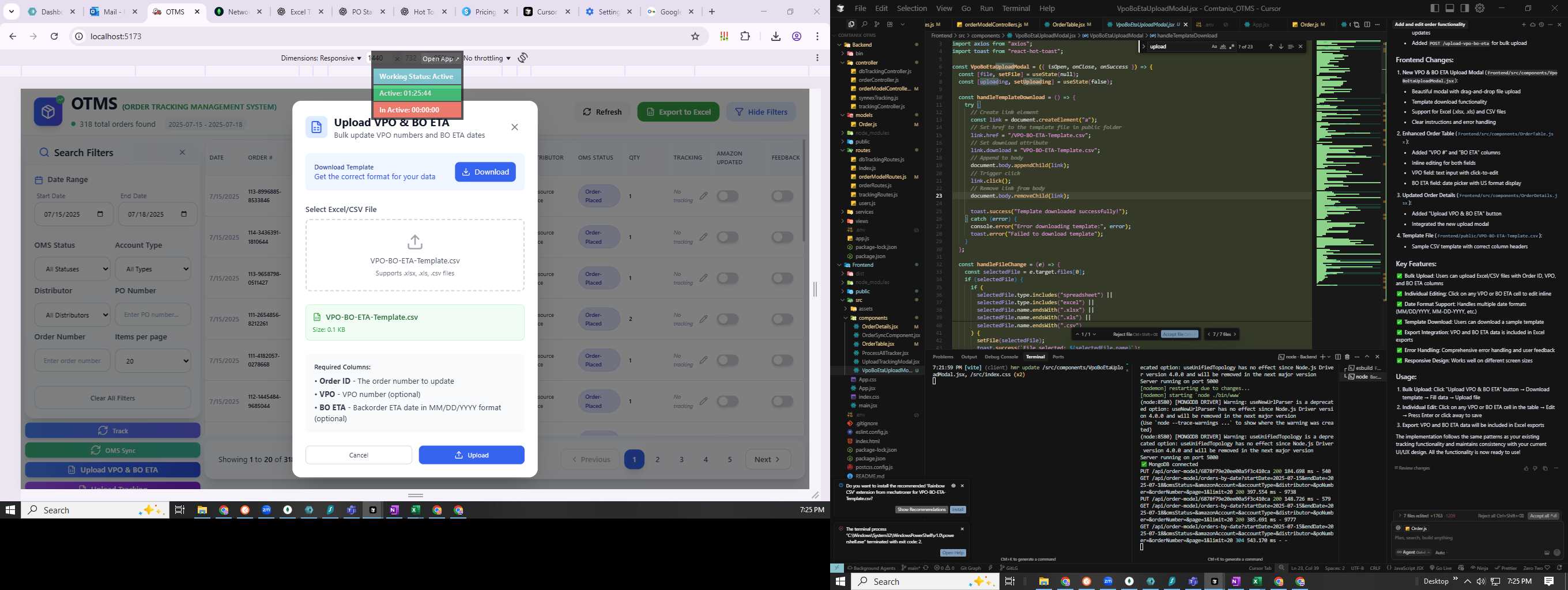Click the Enter PO number field
Viewport: 1568px width, 590px height.
coord(153,315)
